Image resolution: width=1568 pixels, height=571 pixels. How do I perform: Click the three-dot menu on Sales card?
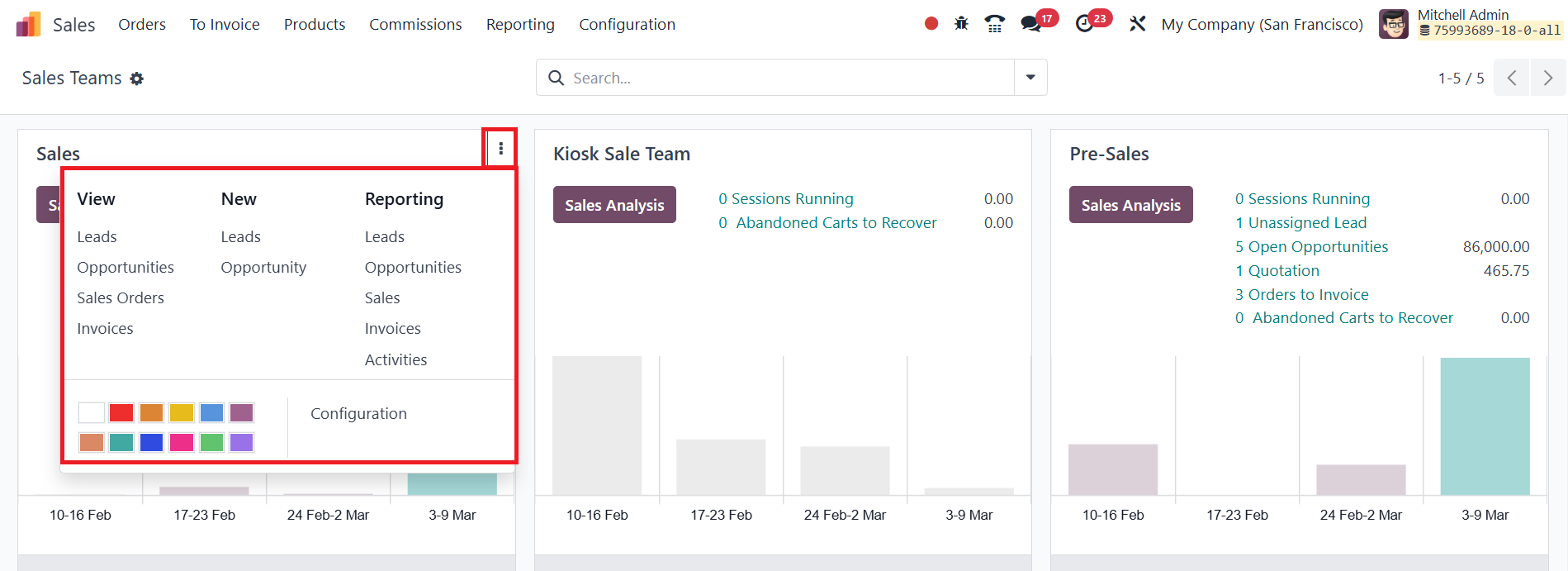click(500, 149)
